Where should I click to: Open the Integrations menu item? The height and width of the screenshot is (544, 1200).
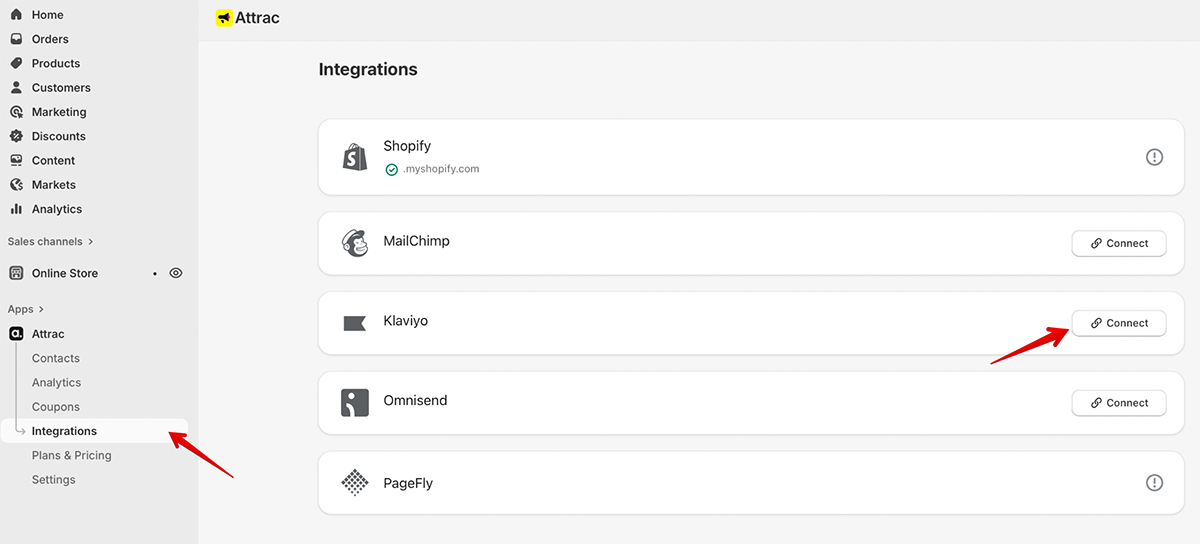point(64,431)
